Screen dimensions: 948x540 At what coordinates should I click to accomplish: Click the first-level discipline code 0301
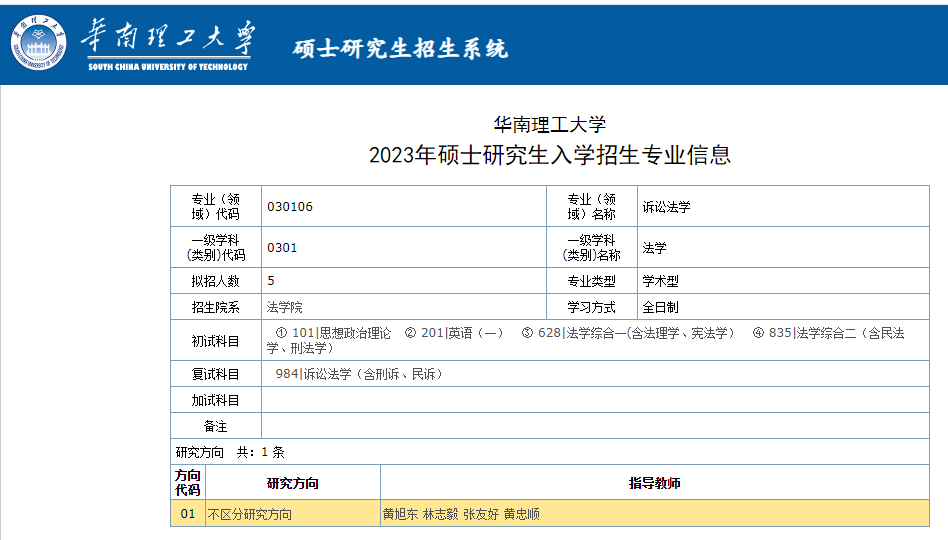pyautogui.click(x=282, y=248)
